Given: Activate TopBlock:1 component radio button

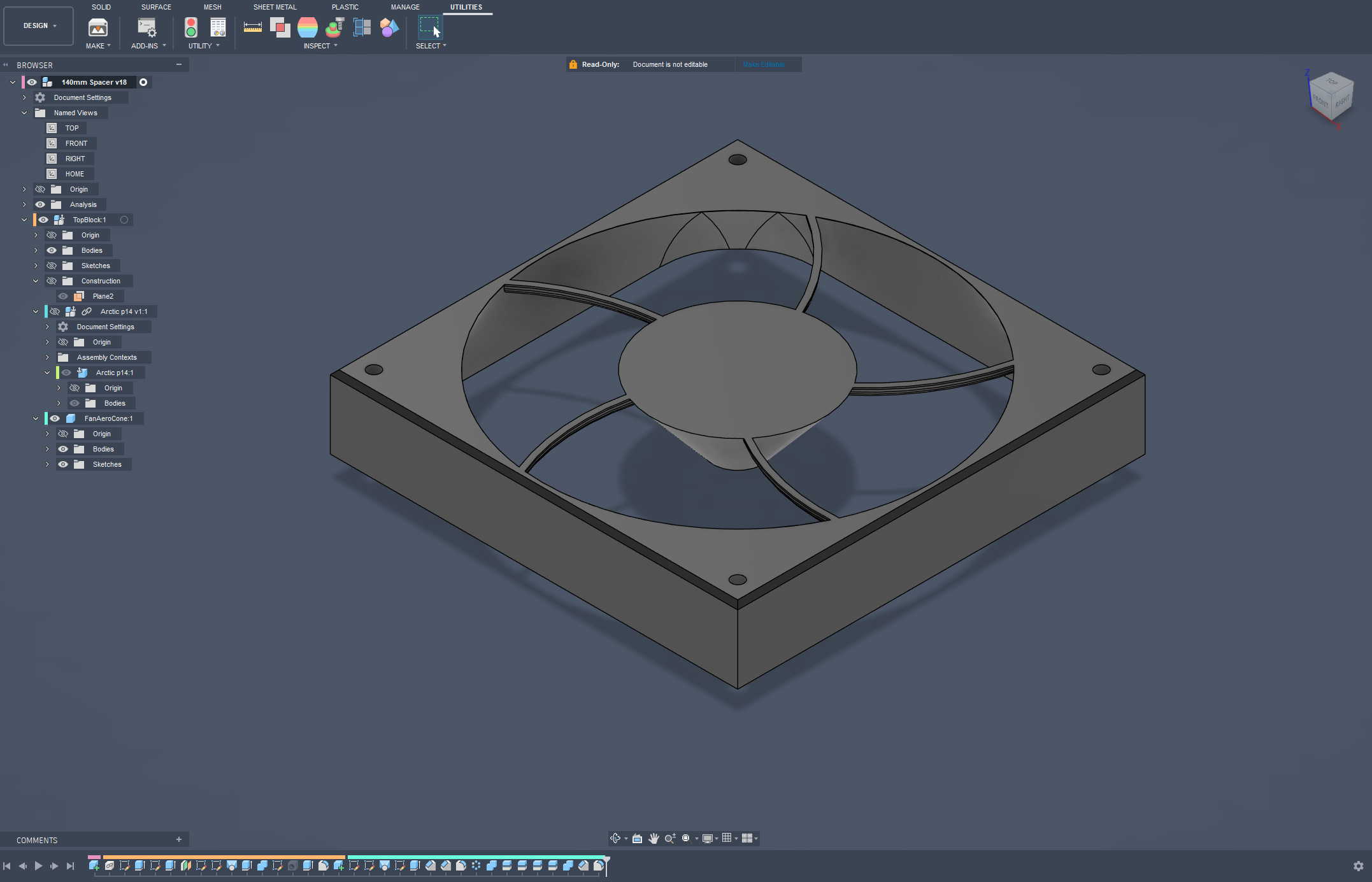Looking at the screenshot, I should pos(124,220).
